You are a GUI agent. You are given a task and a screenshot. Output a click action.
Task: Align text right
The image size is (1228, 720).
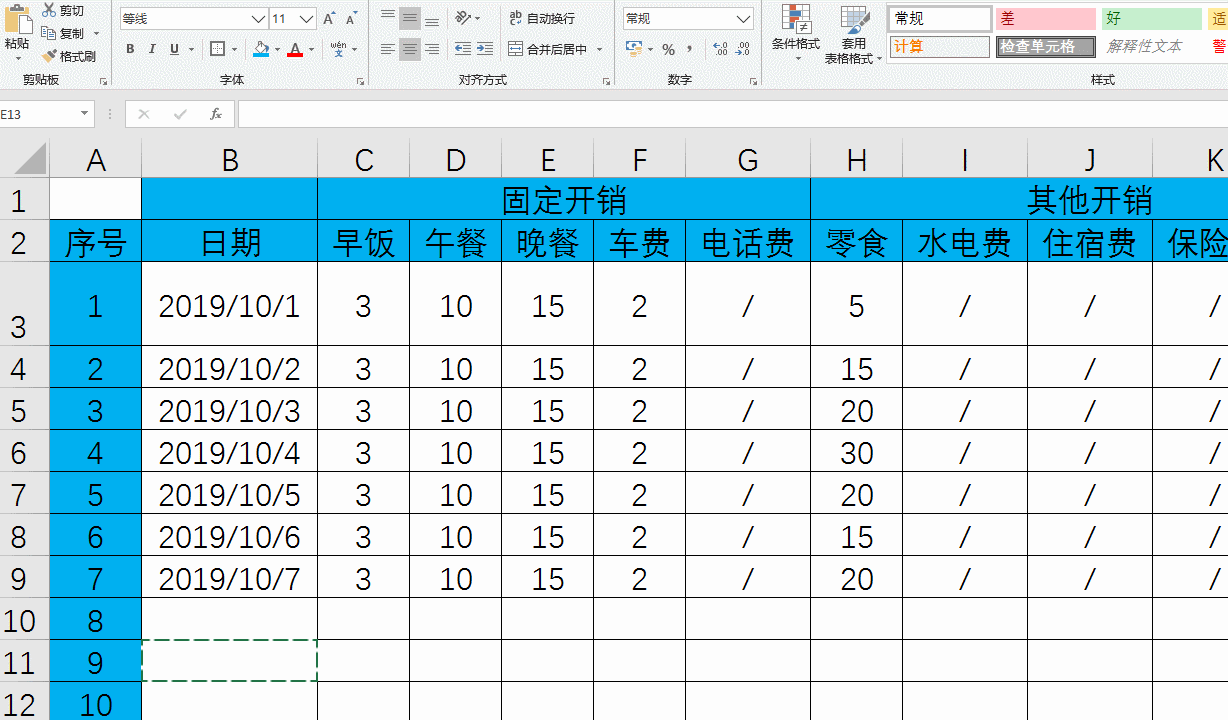432,49
